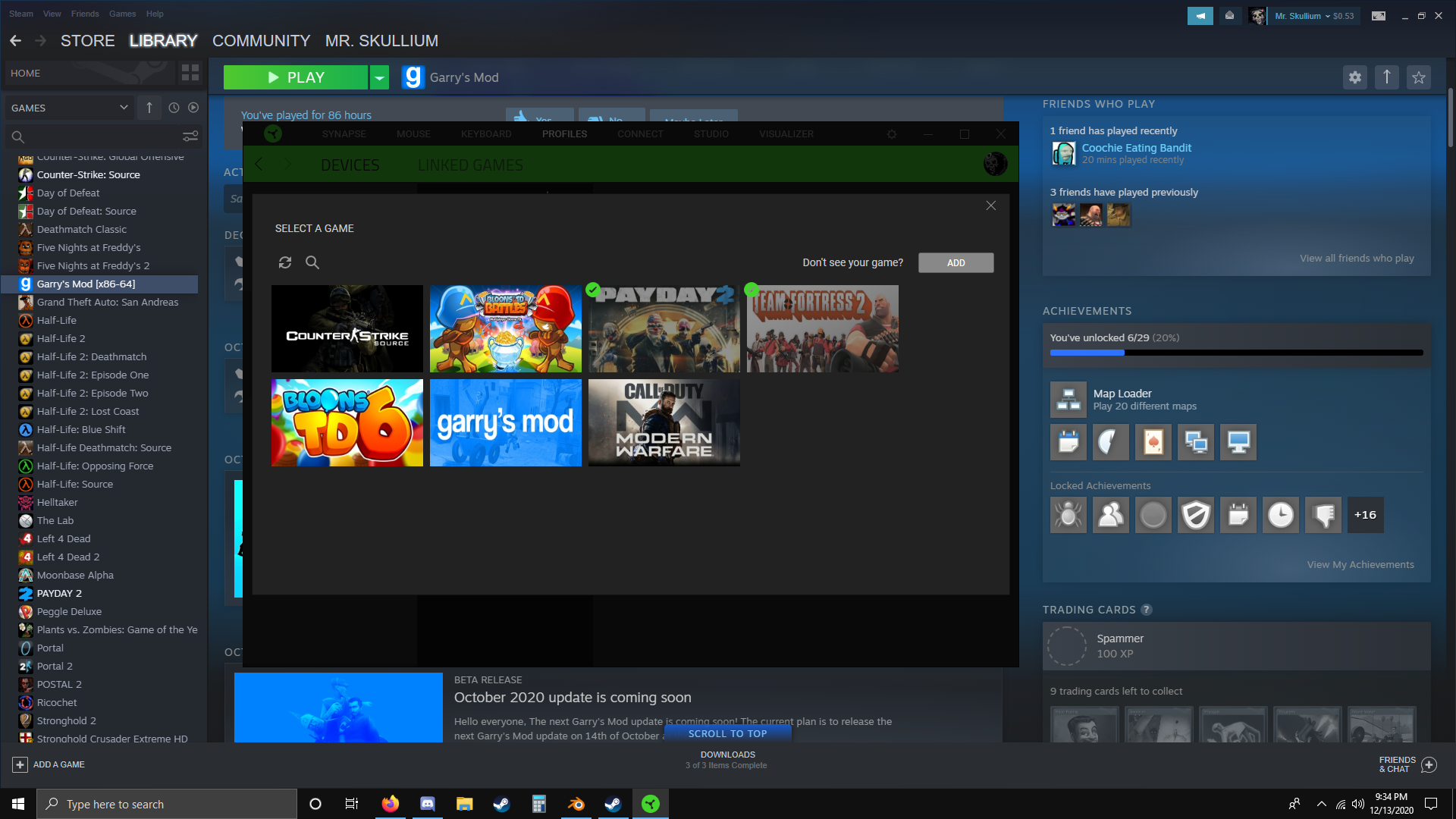
Task: Select the Bloons TD 6 game thumbnail
Action: click(347, 422)
